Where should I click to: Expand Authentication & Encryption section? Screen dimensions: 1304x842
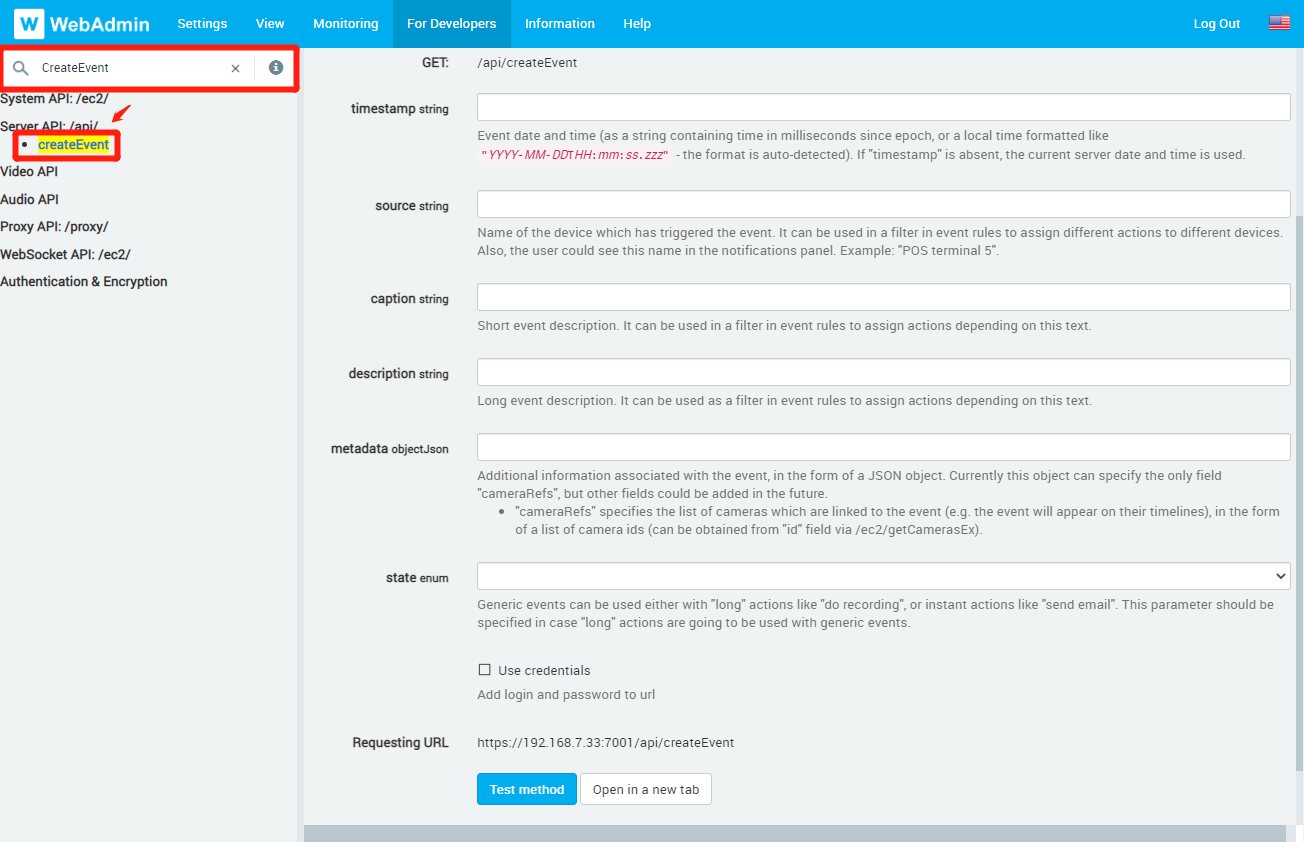click(x=84, y=282)
